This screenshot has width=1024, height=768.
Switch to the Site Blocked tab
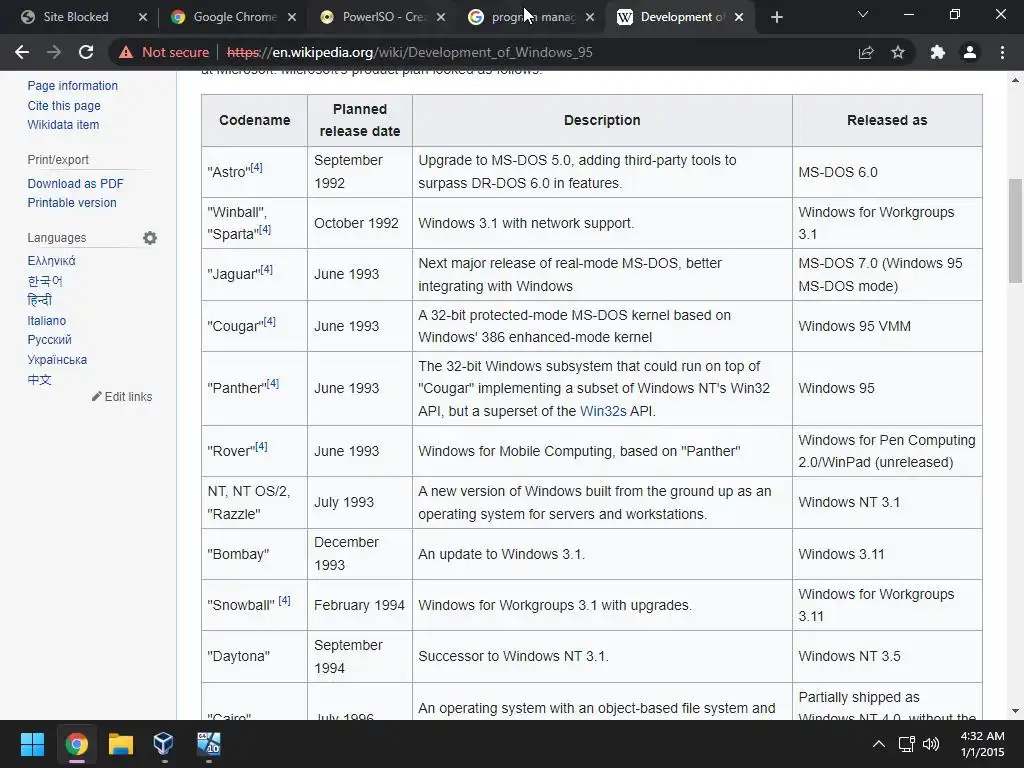75,17
